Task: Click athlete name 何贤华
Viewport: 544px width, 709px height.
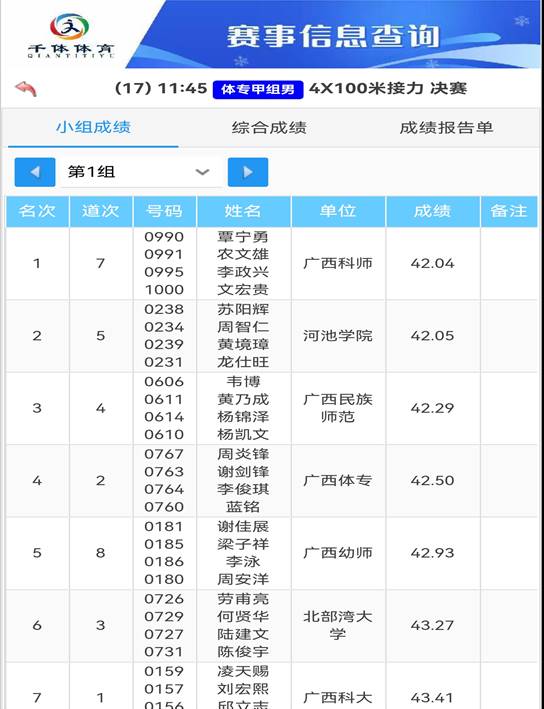Action: [x=243, y=616]
